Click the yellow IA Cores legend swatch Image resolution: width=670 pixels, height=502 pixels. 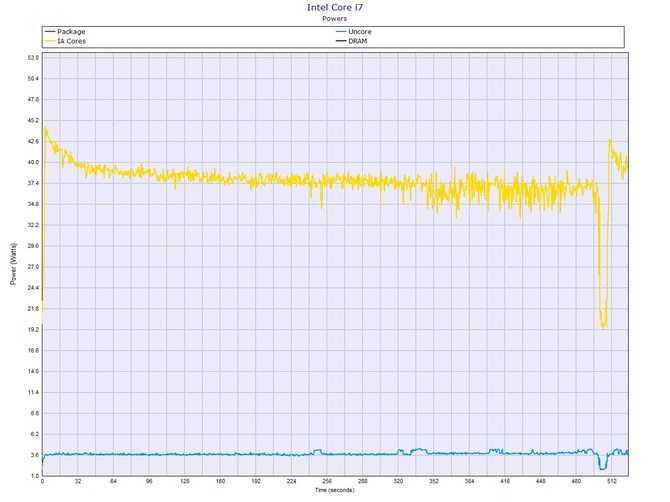point(50,41)
